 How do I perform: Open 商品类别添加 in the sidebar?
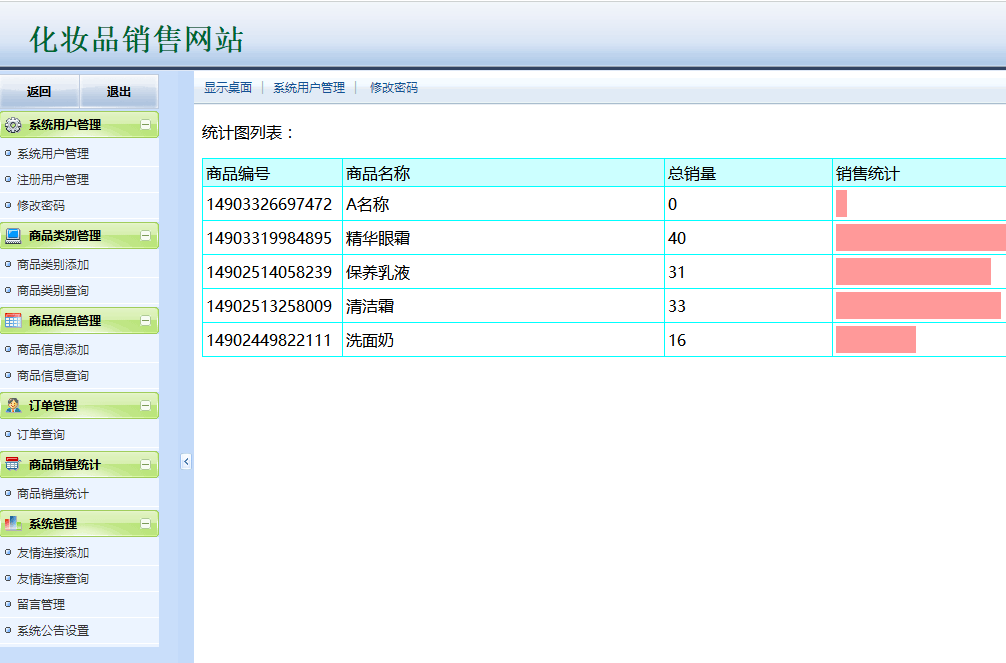coord(53,264)
